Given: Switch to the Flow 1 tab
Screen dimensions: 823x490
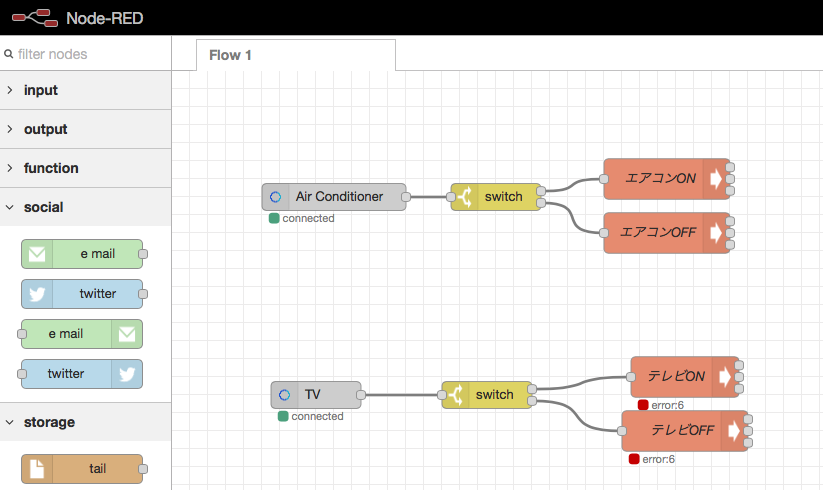Looking at the screenshot, I should pyautogui.click(x=296, y=55).
